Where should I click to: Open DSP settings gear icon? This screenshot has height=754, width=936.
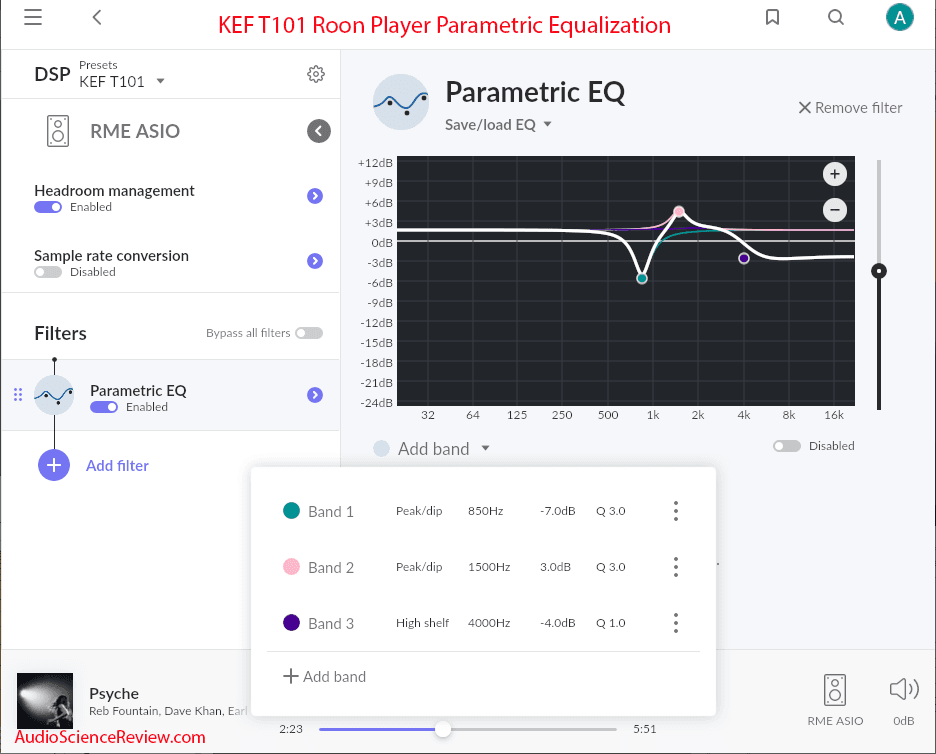tap(316, 74)
